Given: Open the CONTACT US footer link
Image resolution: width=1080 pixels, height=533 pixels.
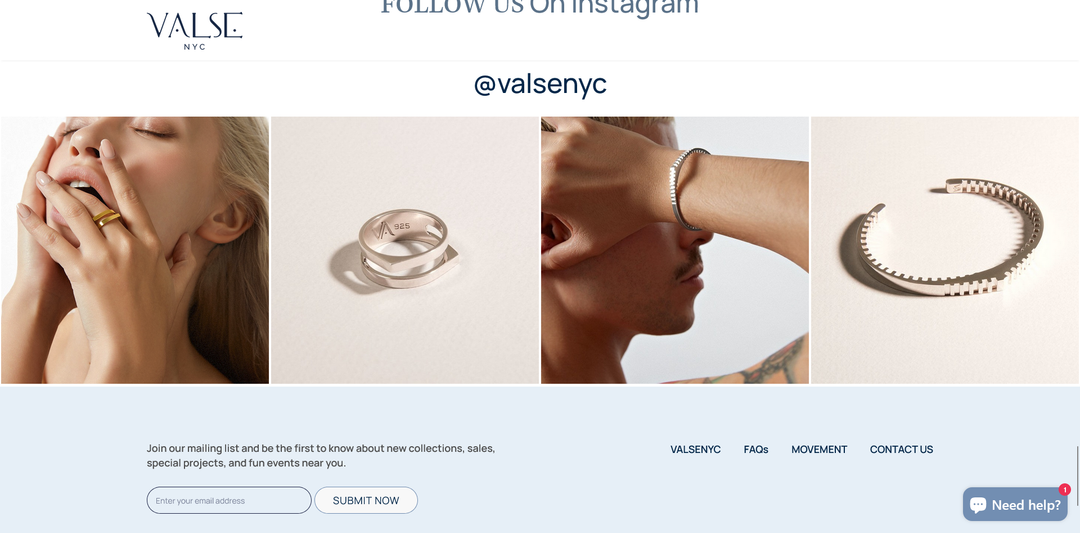Looking at the screenshot, I should click(x=902, y=450).
